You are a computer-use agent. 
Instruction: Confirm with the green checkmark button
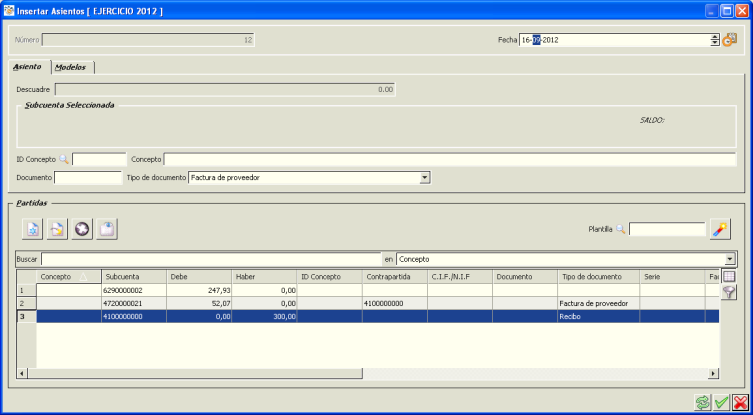point(721,402)
